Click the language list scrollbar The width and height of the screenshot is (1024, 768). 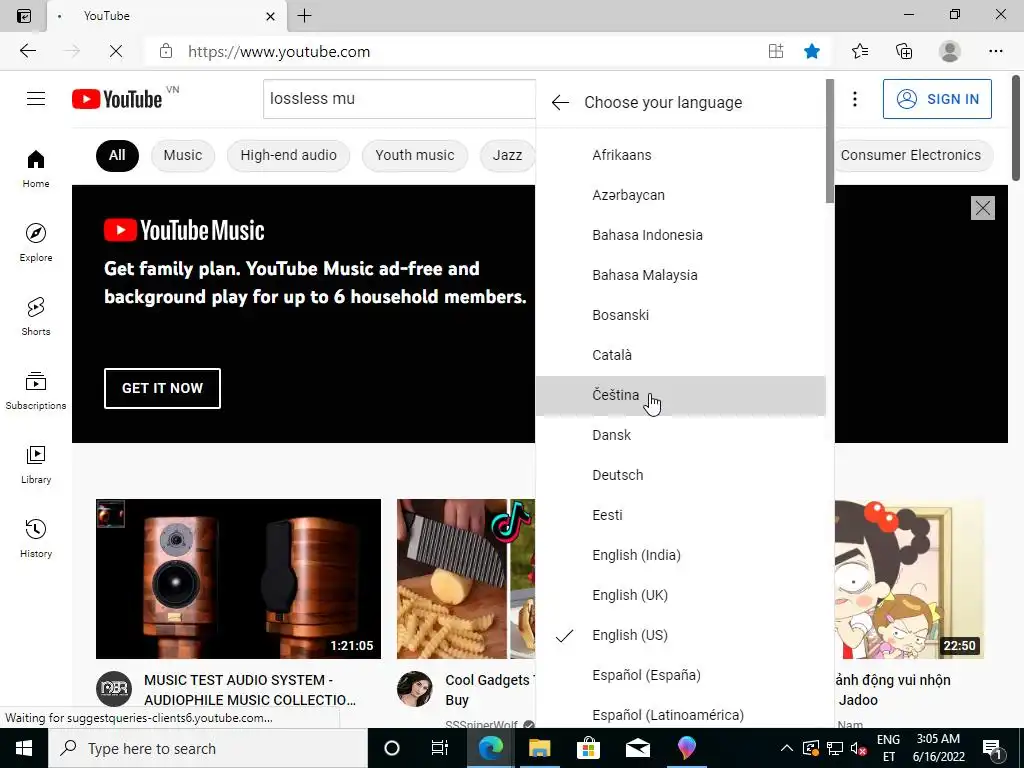click(x=829, y=140)
